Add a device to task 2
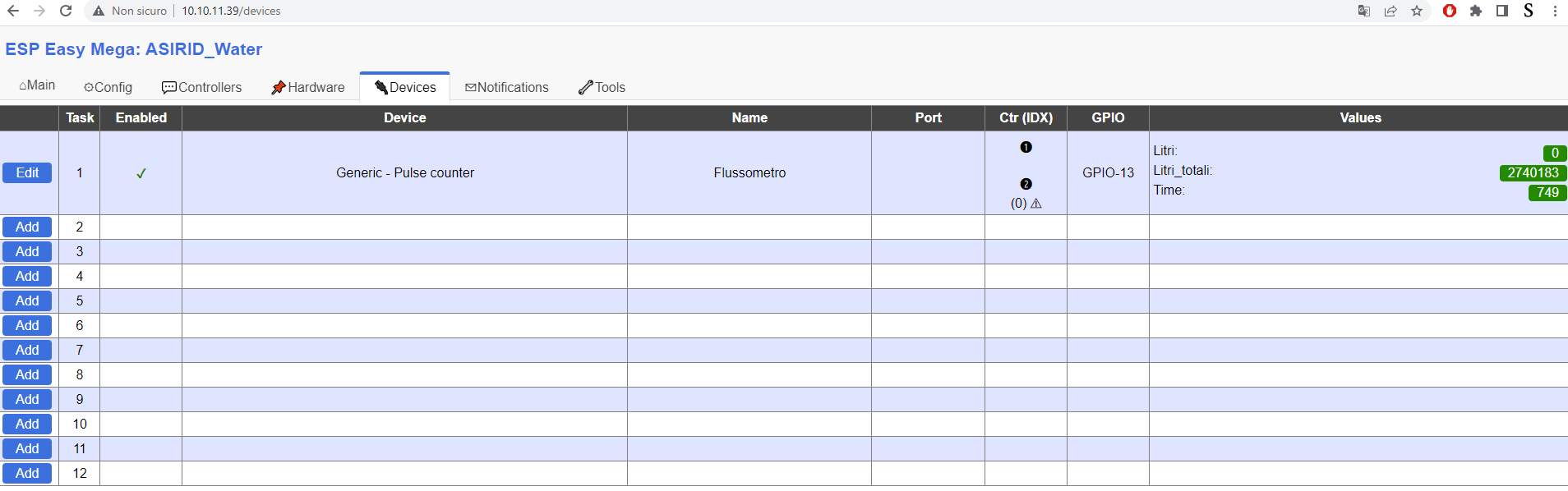 pos(27,227)
